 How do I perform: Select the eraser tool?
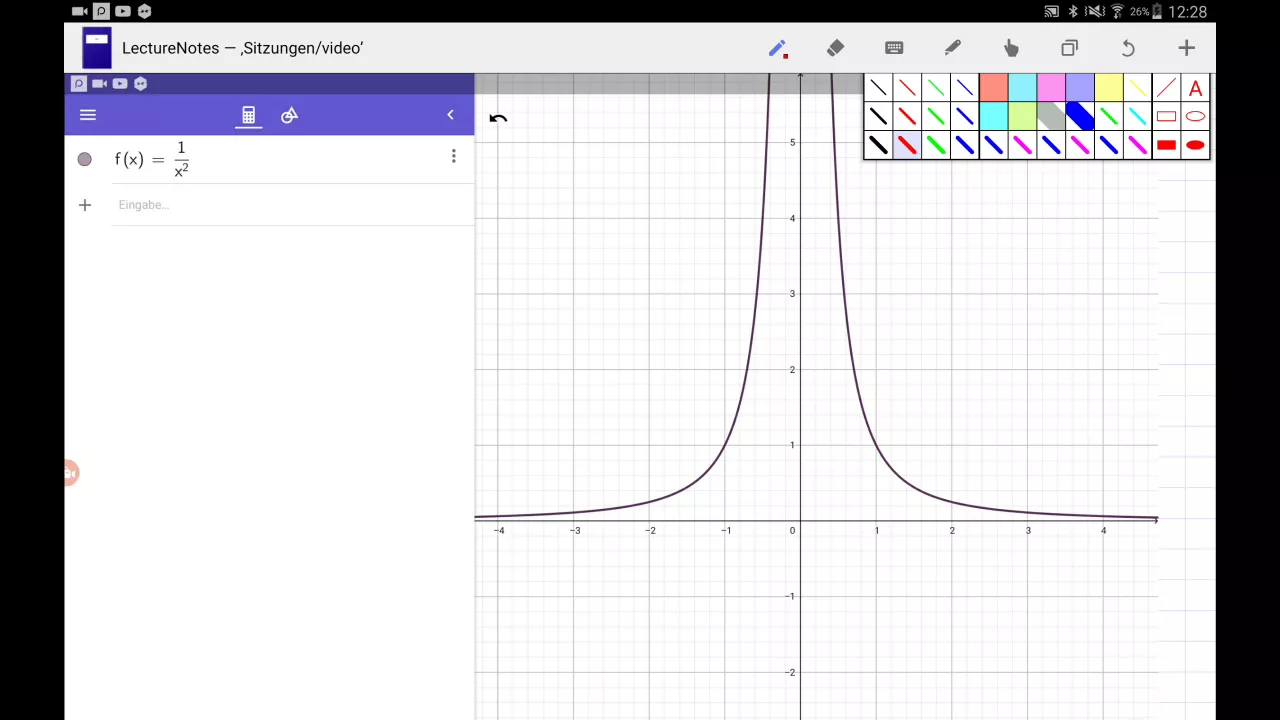click(836, 48)
